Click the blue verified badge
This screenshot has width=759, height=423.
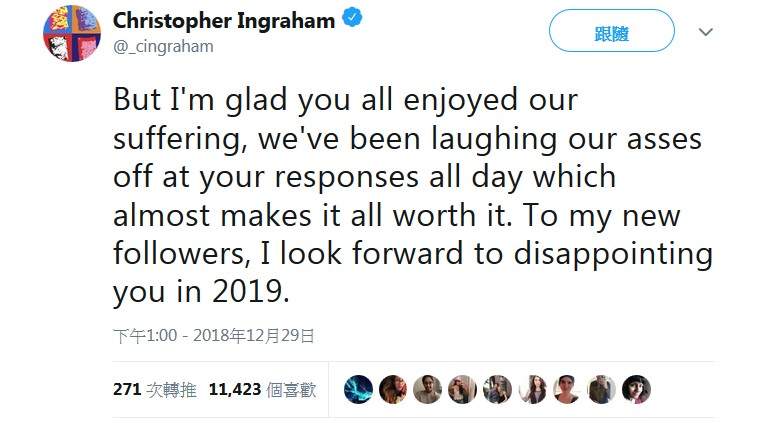click(352, 19)
